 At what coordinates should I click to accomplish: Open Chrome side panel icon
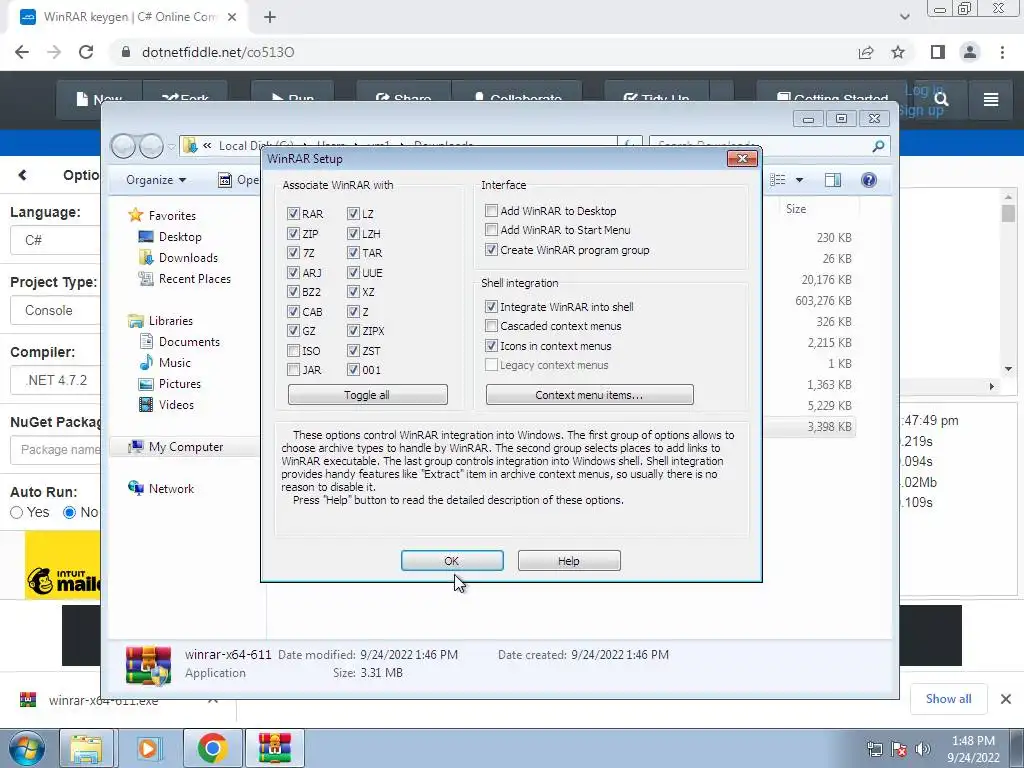[938, 52]
